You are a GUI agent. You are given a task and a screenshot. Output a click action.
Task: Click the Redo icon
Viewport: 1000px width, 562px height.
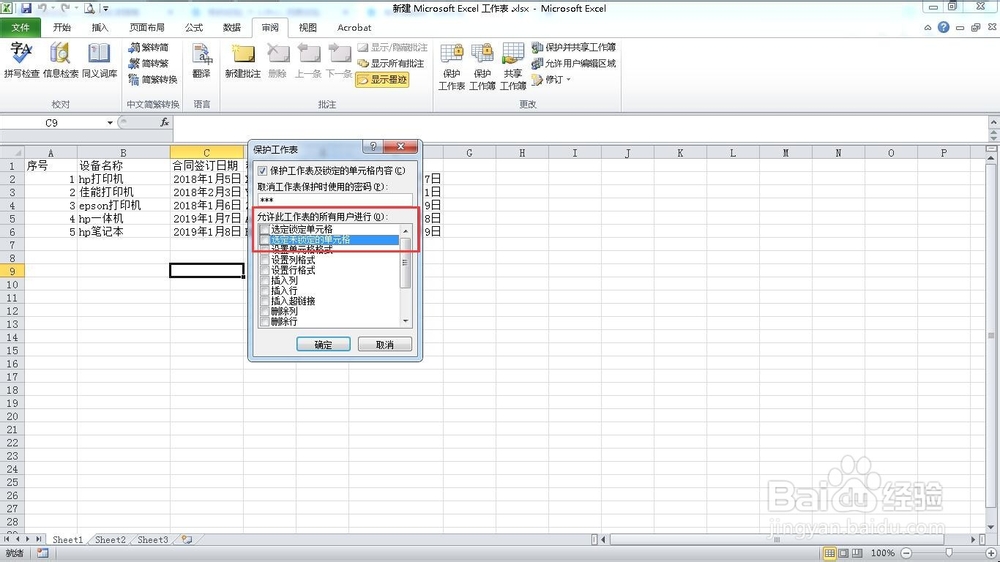[x=65, y=8]
